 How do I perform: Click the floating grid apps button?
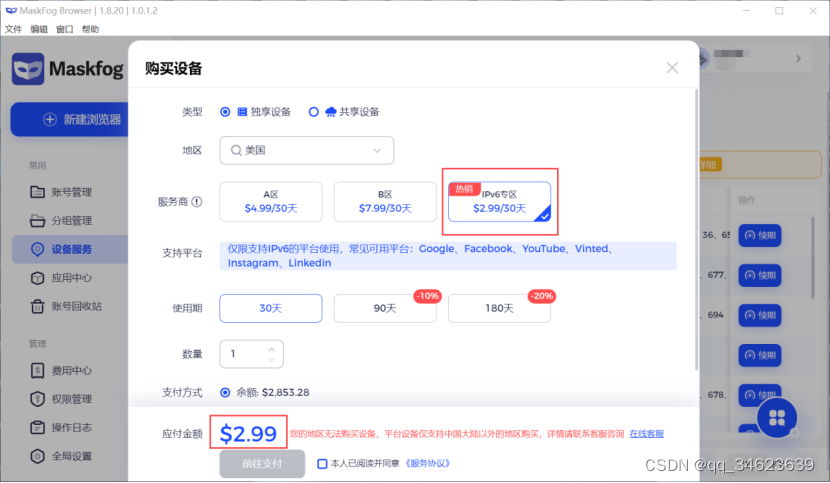(x=777, y=418)
